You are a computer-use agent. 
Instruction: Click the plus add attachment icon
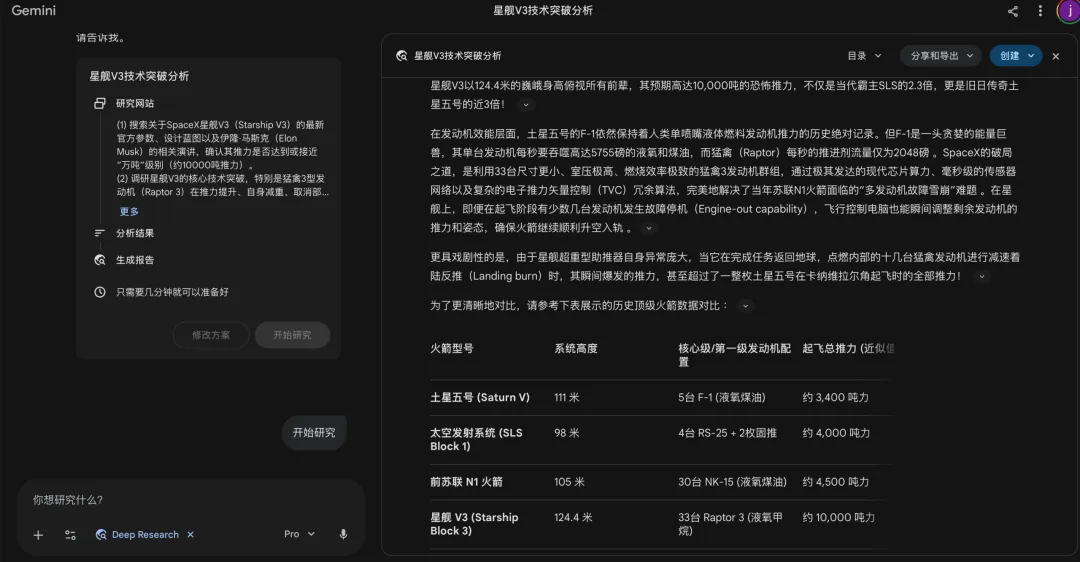click(38, 534)
